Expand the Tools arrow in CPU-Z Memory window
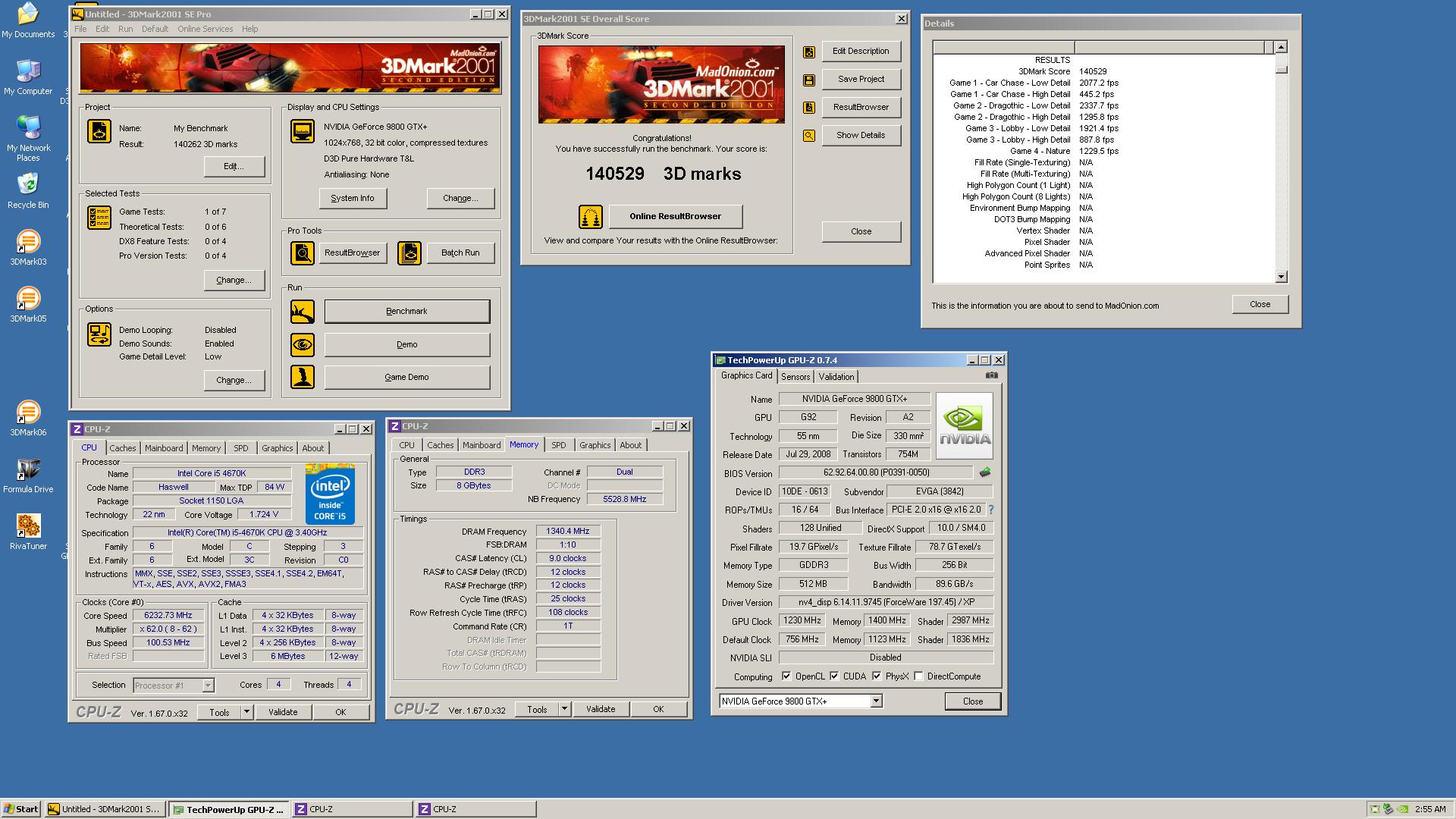The image size is (1456, 819). (x=564, y=709)
